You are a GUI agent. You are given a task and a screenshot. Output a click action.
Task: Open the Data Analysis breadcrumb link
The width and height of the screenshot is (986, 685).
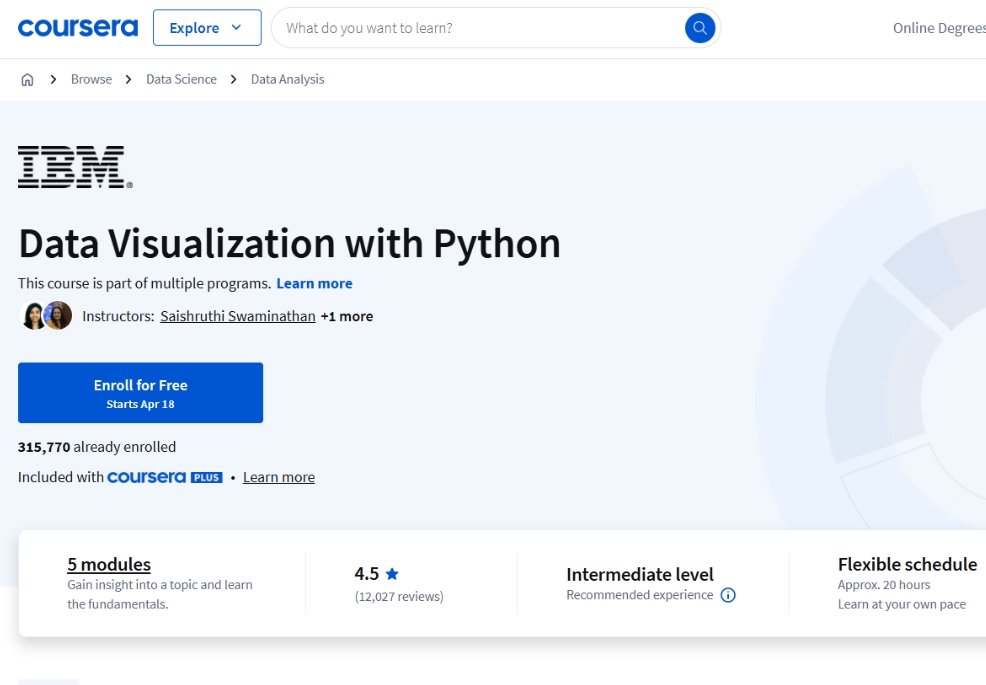(x=287, y=78)
